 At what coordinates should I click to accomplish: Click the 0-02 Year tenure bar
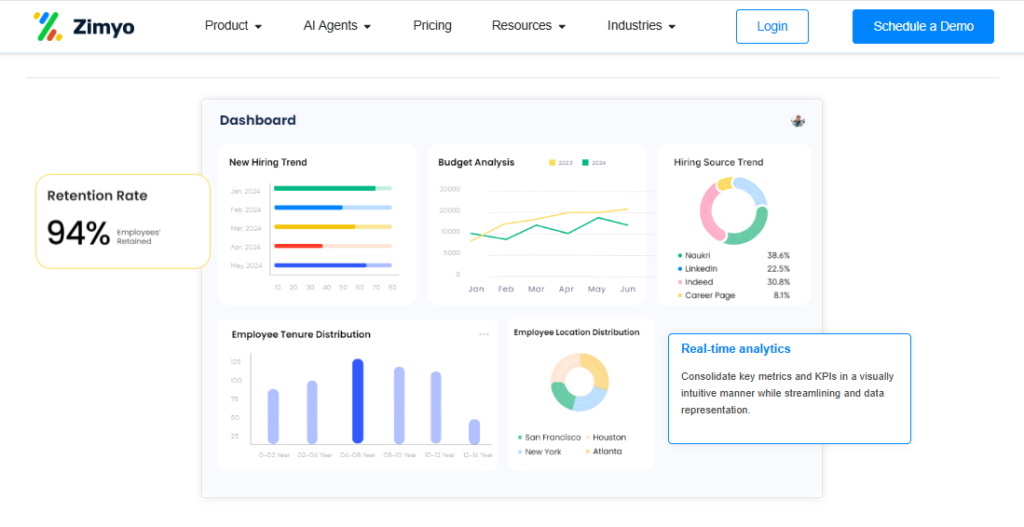[273, 417]
